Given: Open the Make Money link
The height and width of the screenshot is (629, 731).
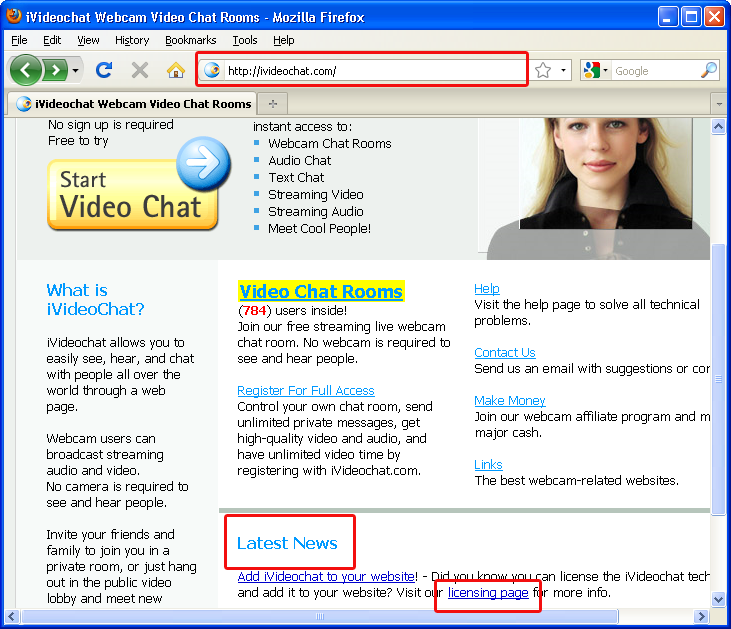Looking at the screenshot, I should [x=510, y=401].
